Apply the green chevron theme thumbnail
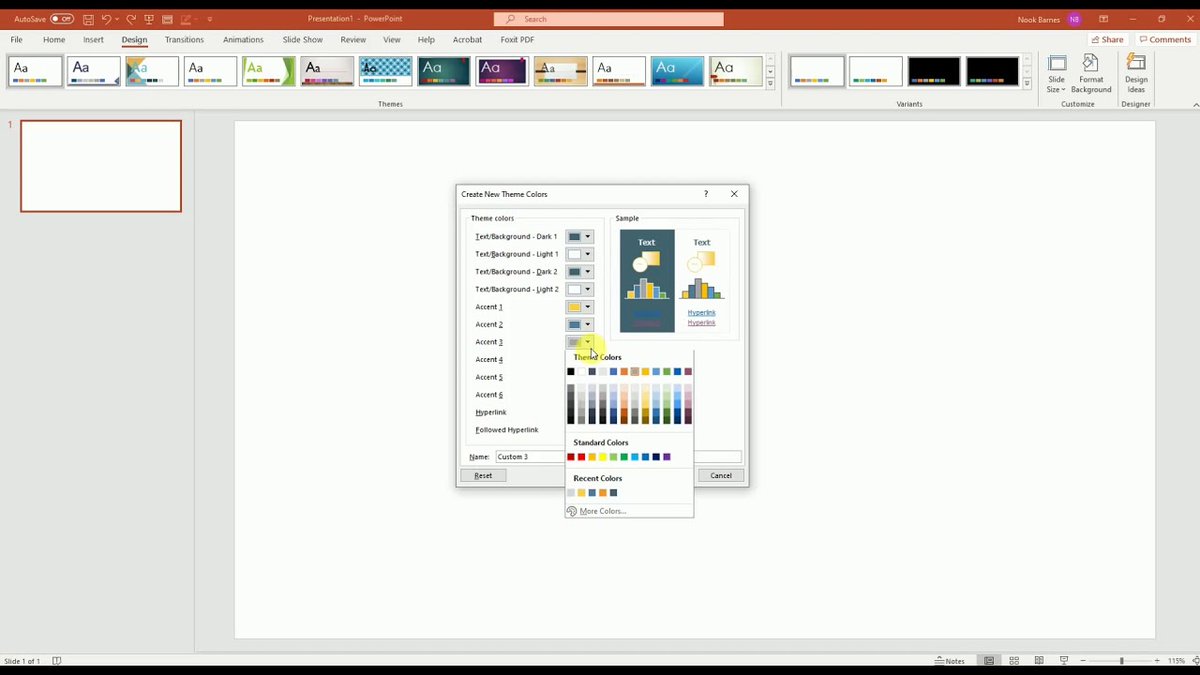 (269, 71)
